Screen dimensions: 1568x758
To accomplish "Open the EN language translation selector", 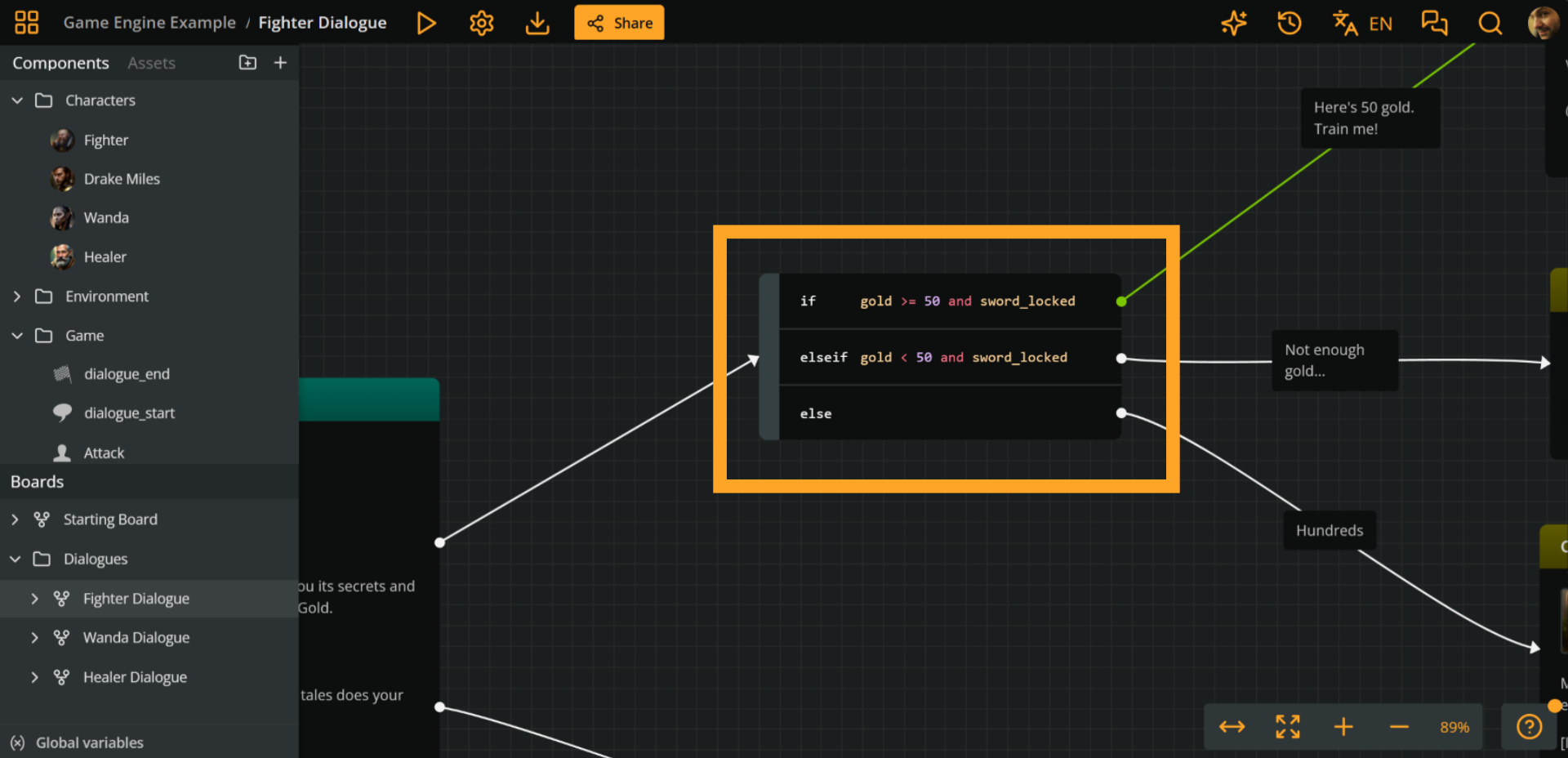I will coord(1362,23).
